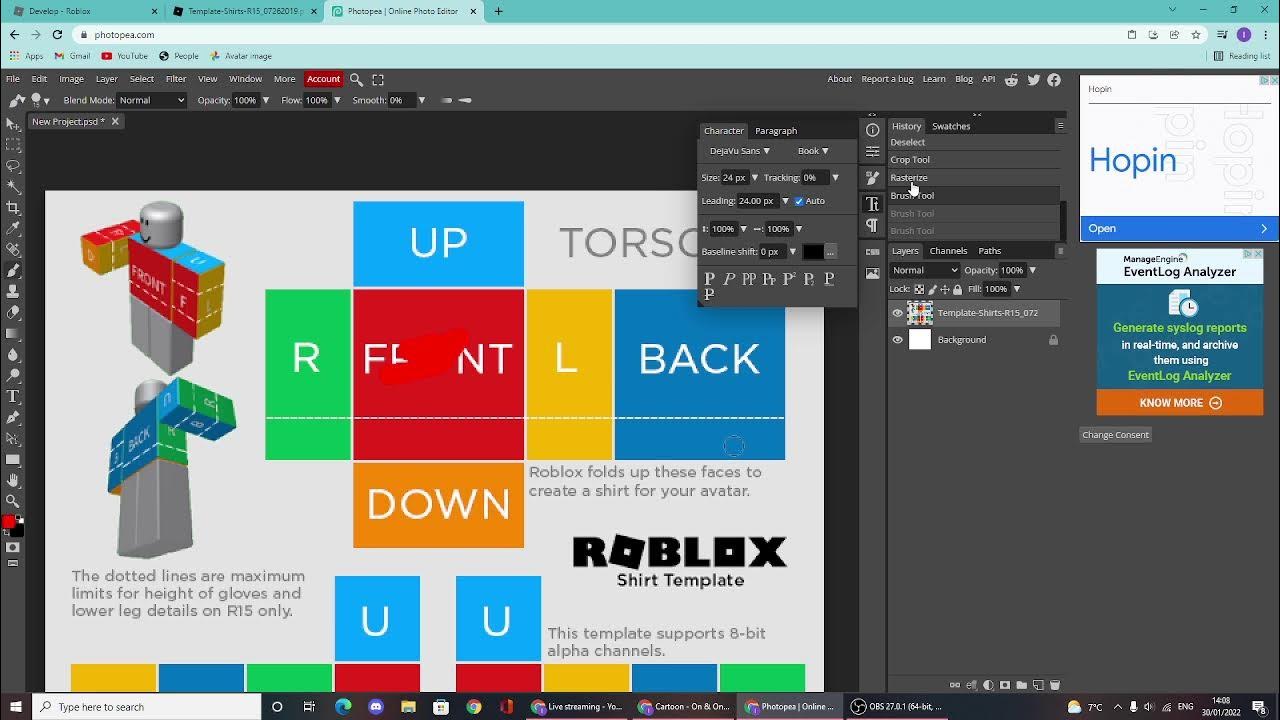Screen dimensions: 1280x720
Task: Switch to the Channels tab
Action: pyautogui.click(x=948, y=251)
